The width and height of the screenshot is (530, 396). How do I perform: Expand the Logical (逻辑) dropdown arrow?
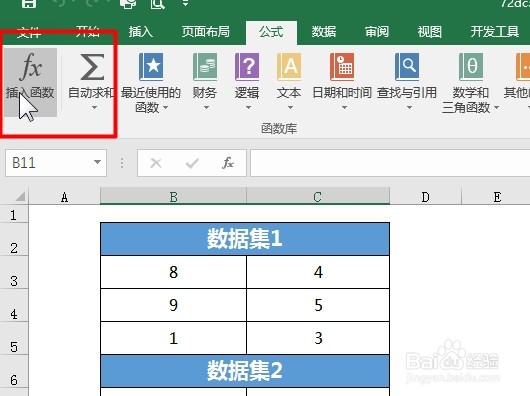point(248,108)
